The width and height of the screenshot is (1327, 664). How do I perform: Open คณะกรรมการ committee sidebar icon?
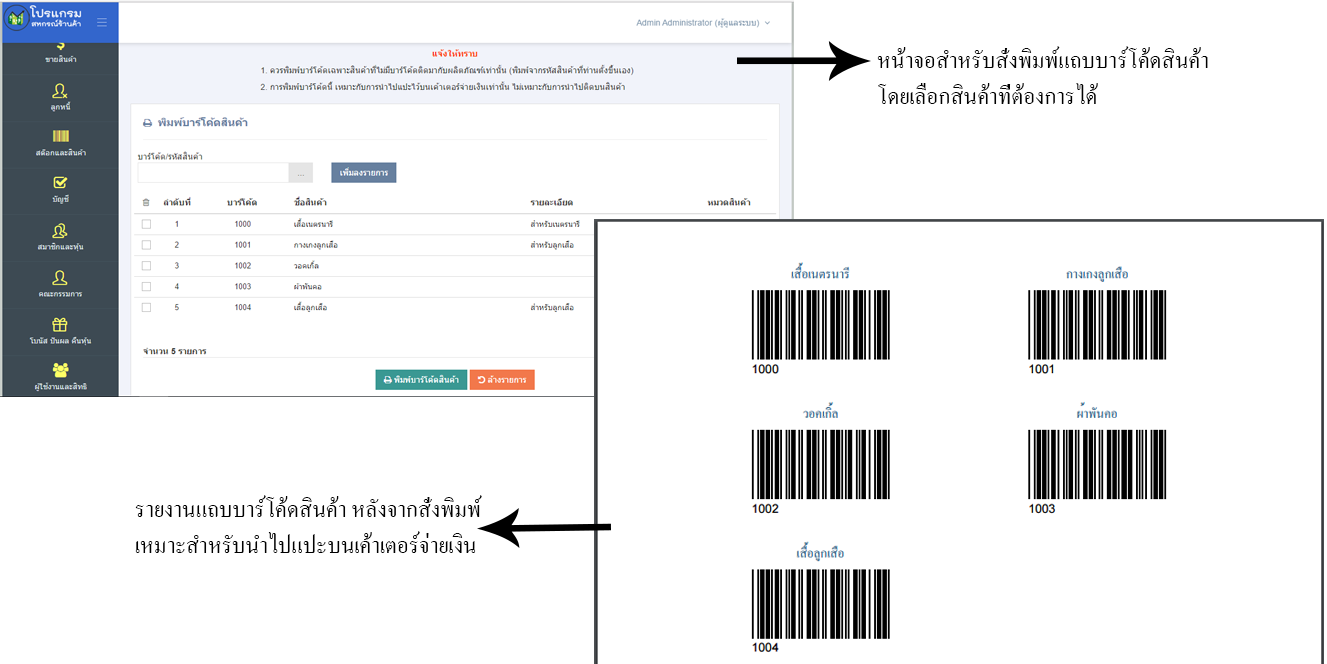(60, 277)
